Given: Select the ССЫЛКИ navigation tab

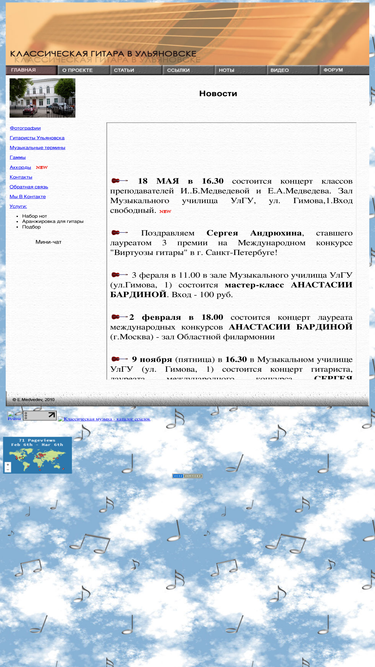Looking at the screenshot, I should (188, 70).
